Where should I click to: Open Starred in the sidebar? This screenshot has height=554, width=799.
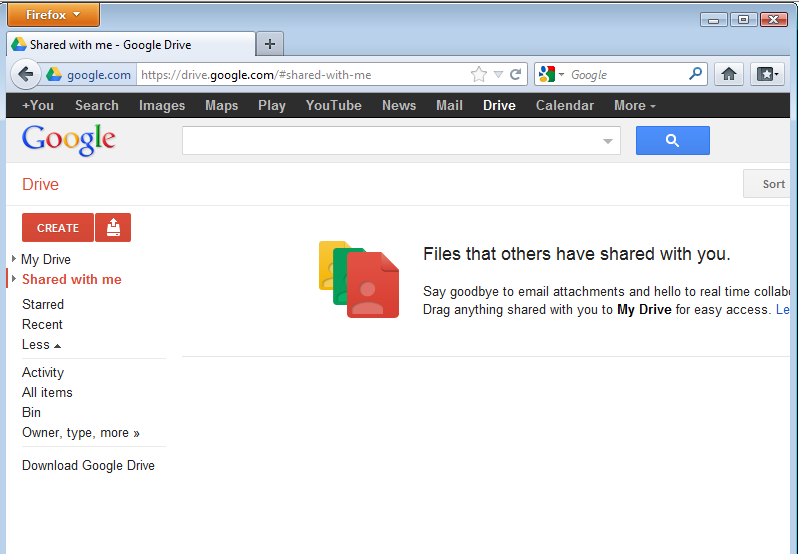pyautogui.click(x=43, y=304)
